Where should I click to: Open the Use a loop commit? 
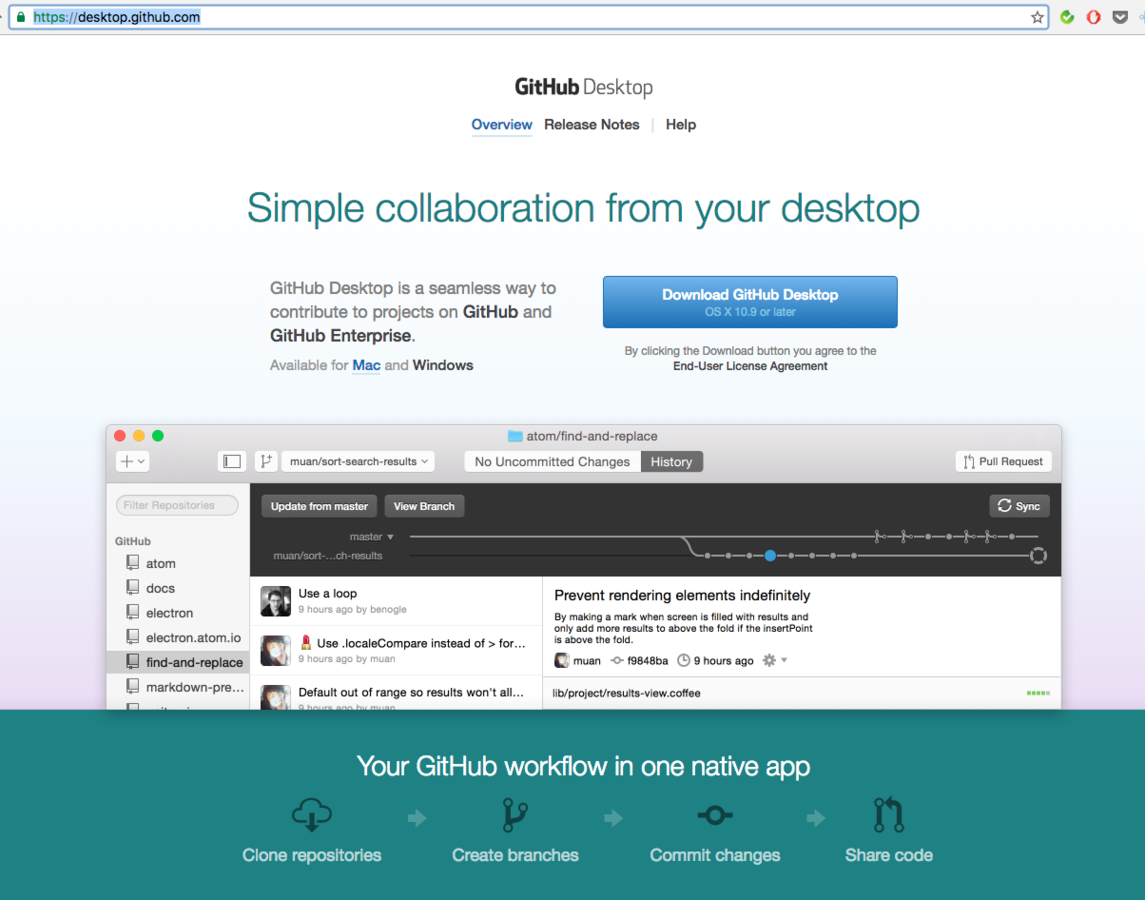click(x=397, y=601)
